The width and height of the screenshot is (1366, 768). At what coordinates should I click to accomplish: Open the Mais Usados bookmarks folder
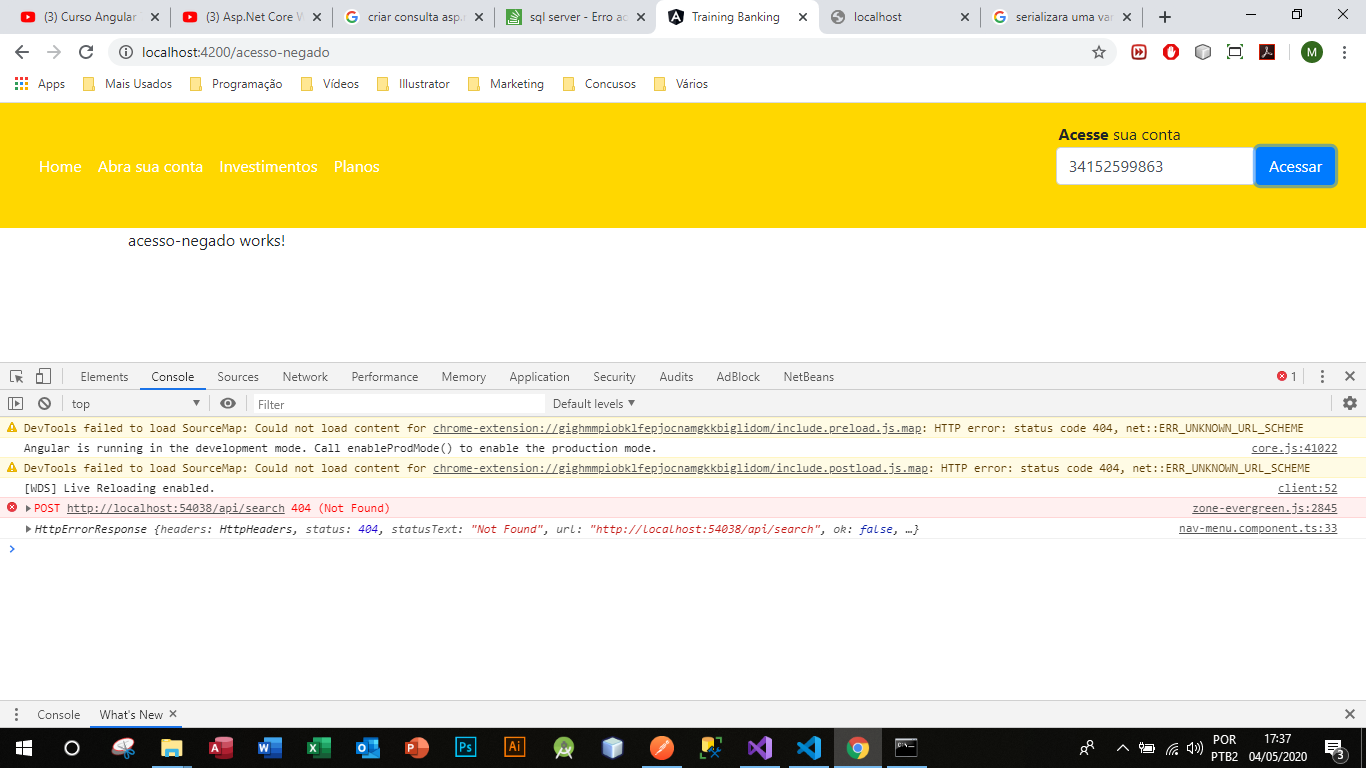click(128, 84)
